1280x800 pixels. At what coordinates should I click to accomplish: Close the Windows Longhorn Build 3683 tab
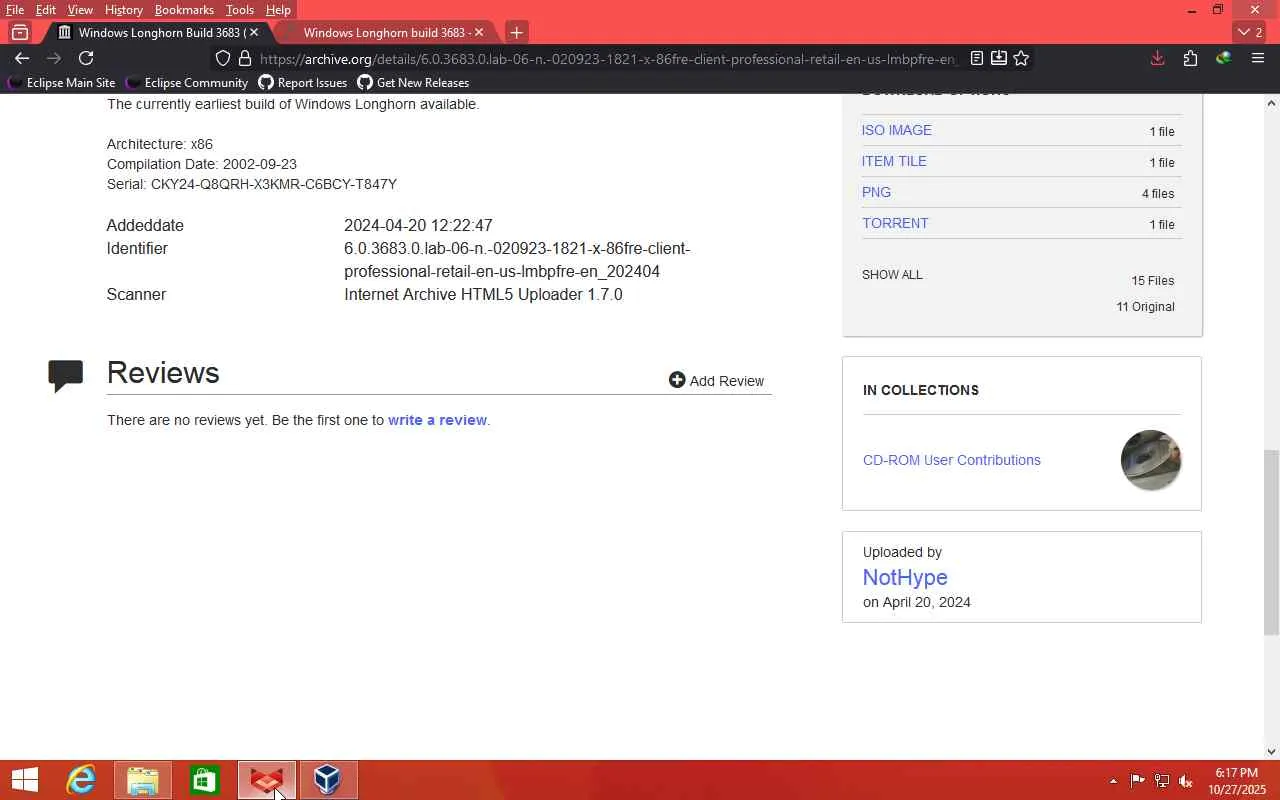[x=254, y=32]
